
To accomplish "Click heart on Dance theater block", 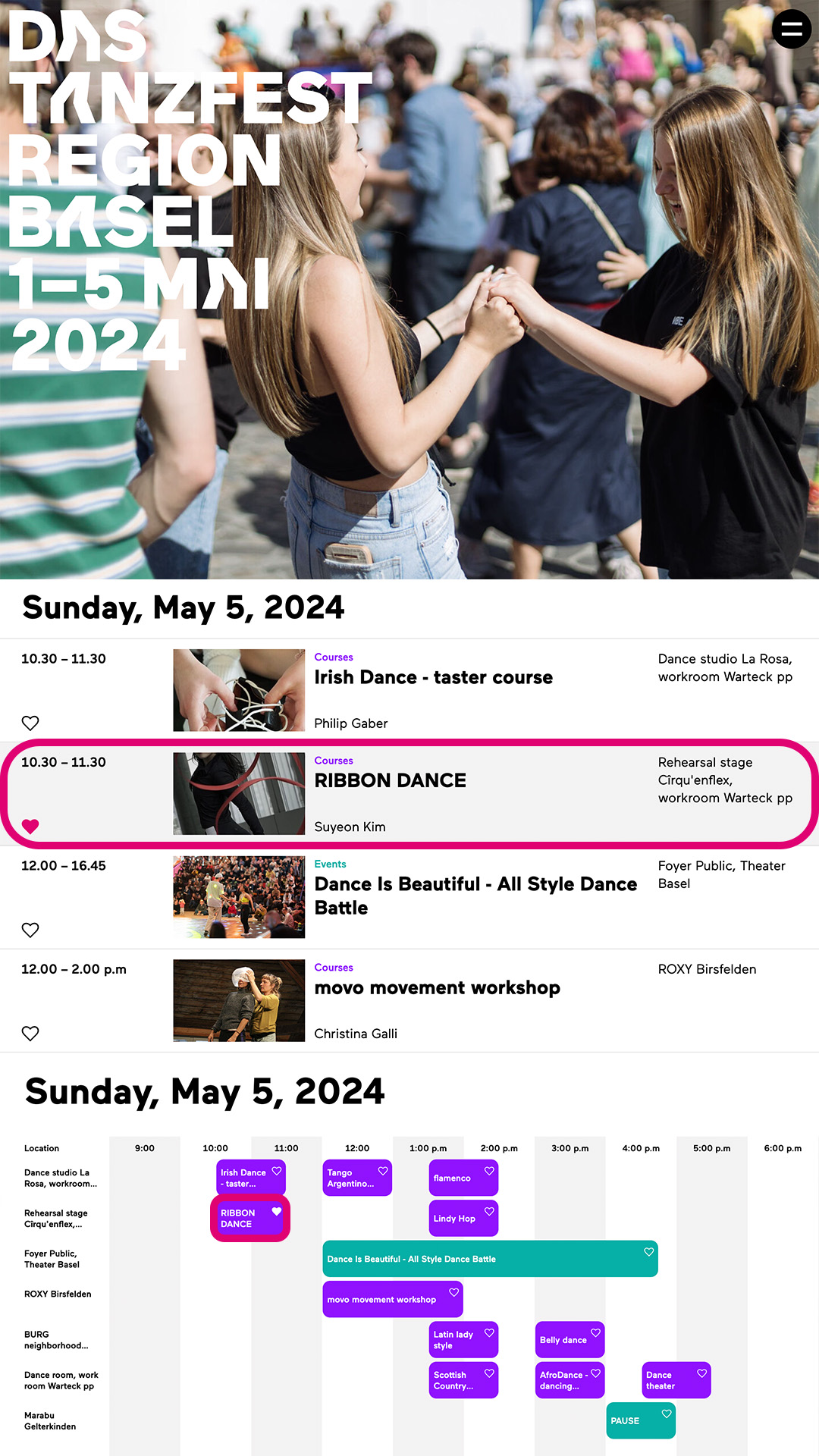I will point(702,1373).
